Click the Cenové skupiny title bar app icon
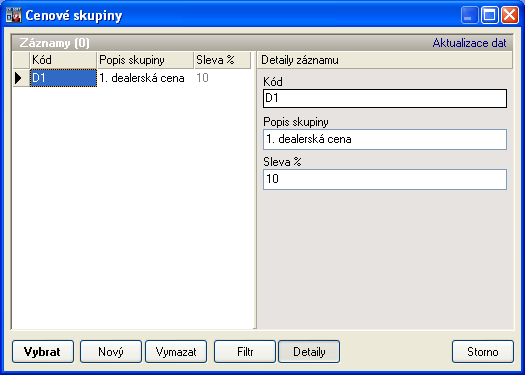 click(14, 15)
